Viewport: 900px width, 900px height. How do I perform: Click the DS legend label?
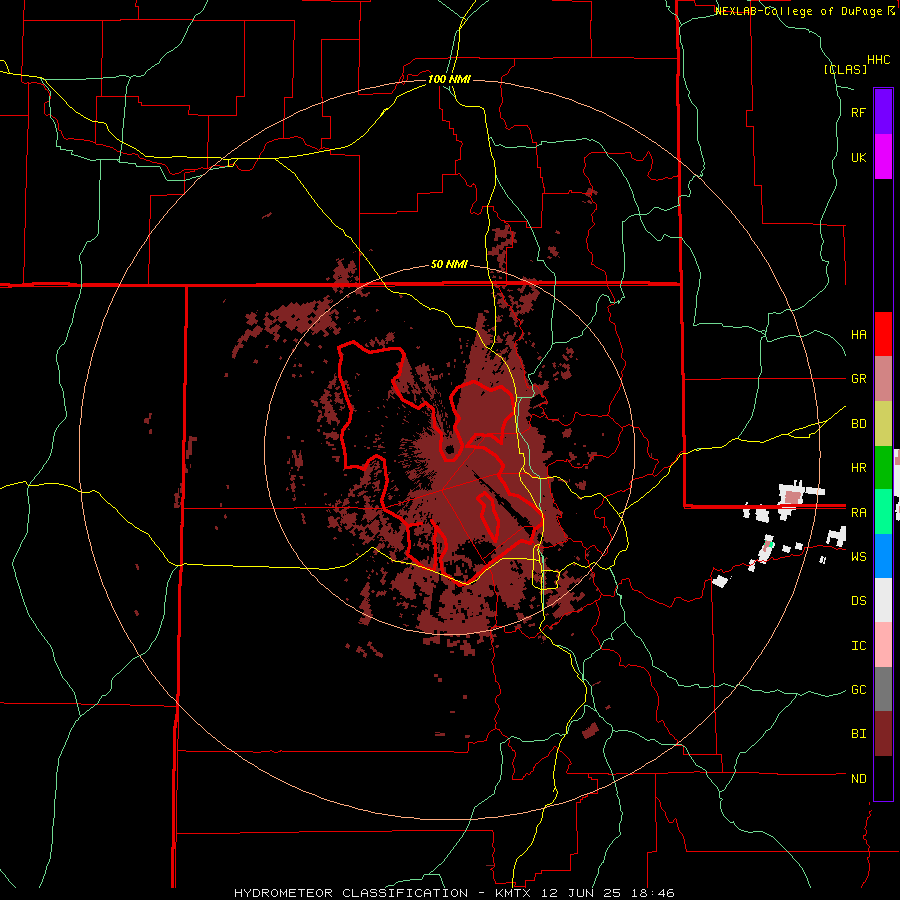(859, 601)
